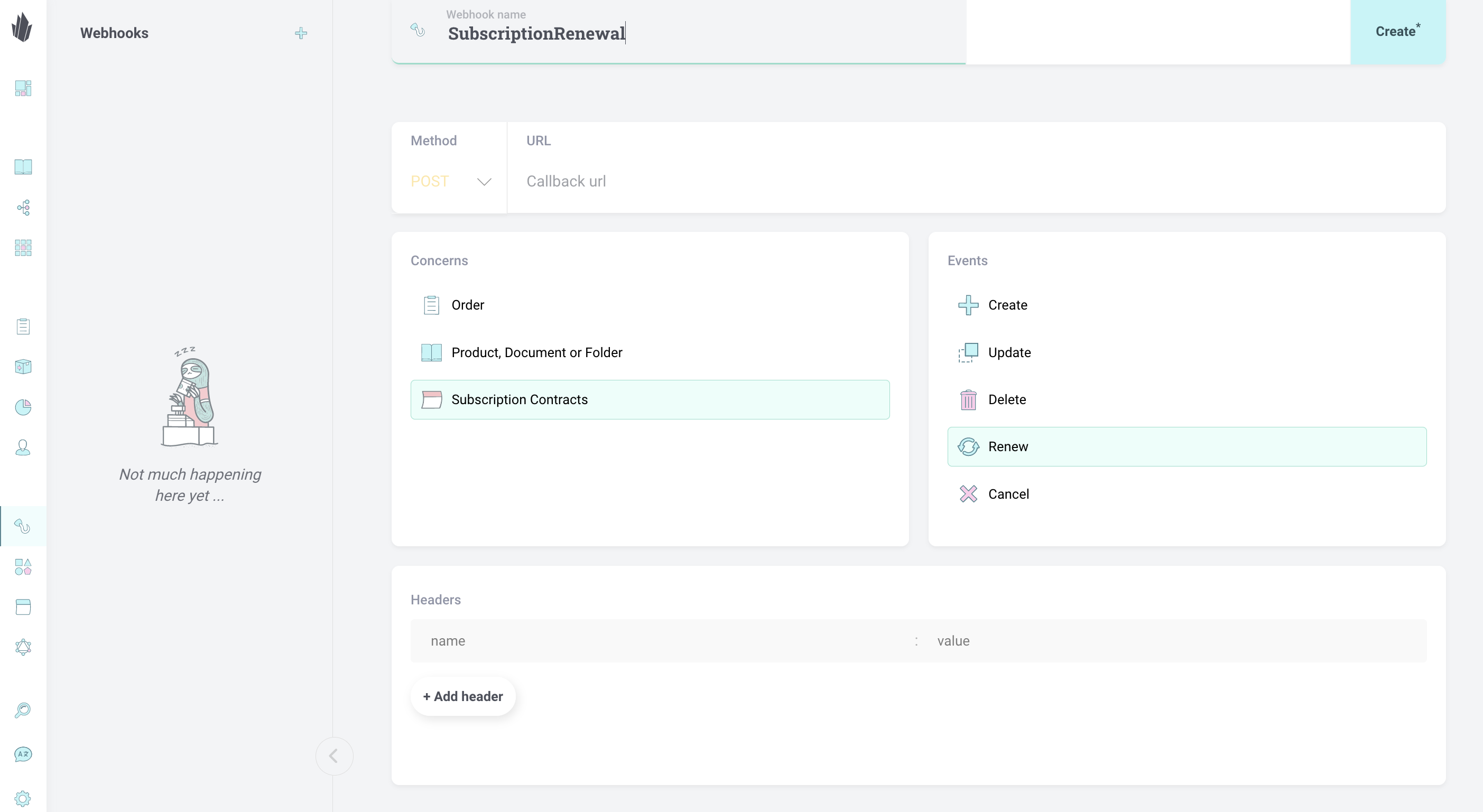Open the grids icon in sidebar
This screenshot has width=1483, height=812.
[23, 247]
